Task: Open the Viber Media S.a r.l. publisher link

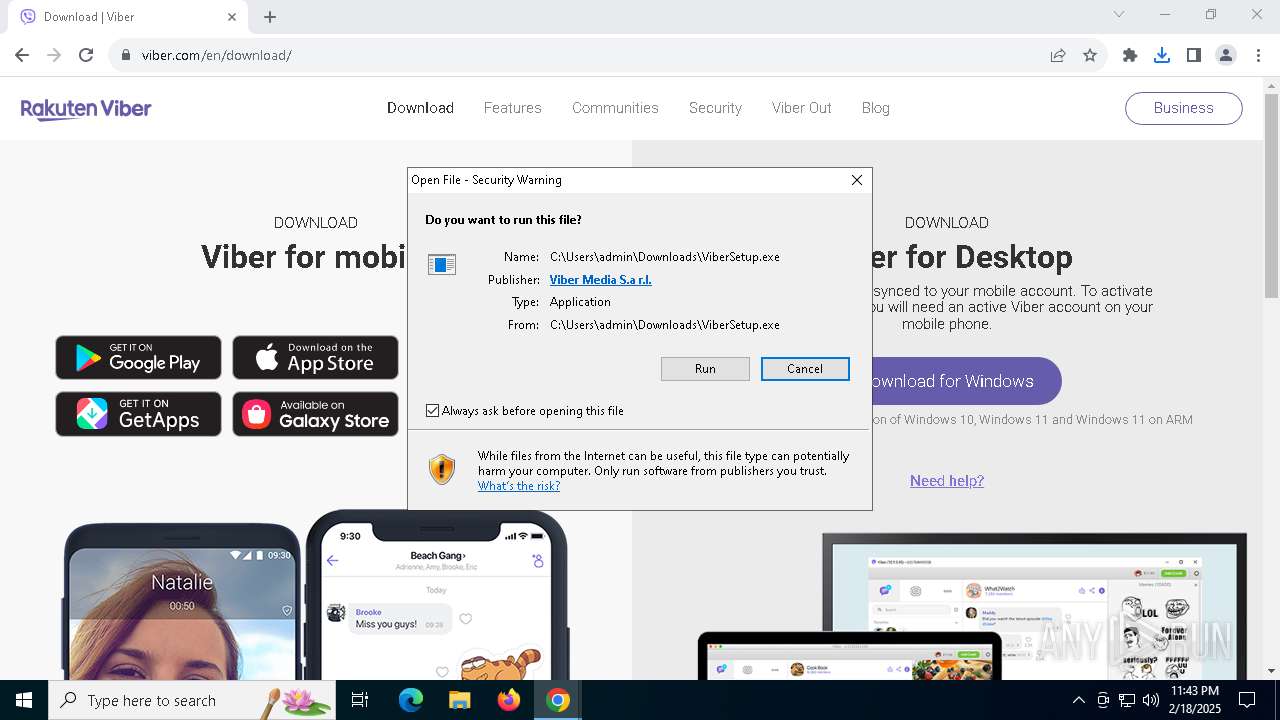Action: [x=600, y=280]
